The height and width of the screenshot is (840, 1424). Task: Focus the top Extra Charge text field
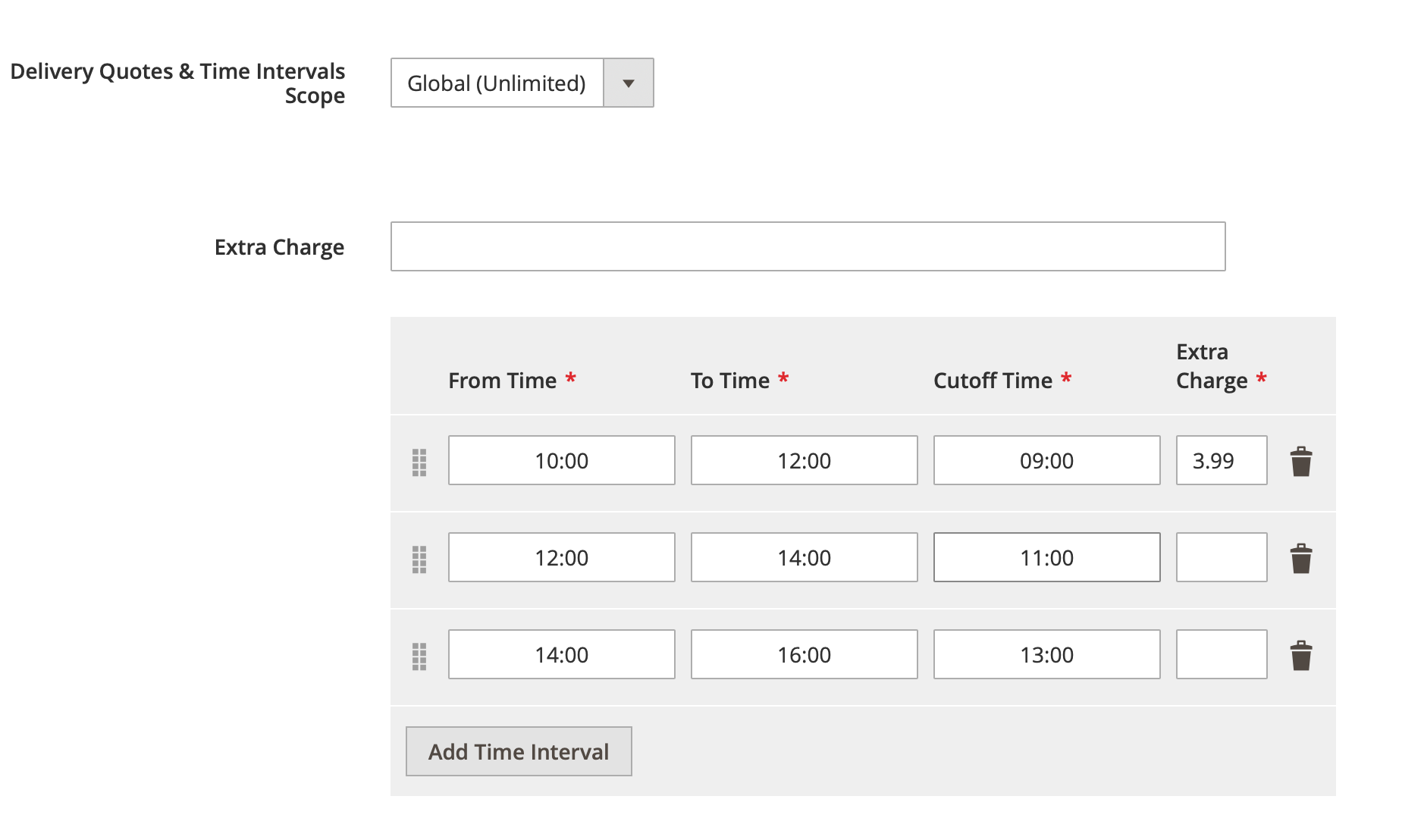[808, 246]
